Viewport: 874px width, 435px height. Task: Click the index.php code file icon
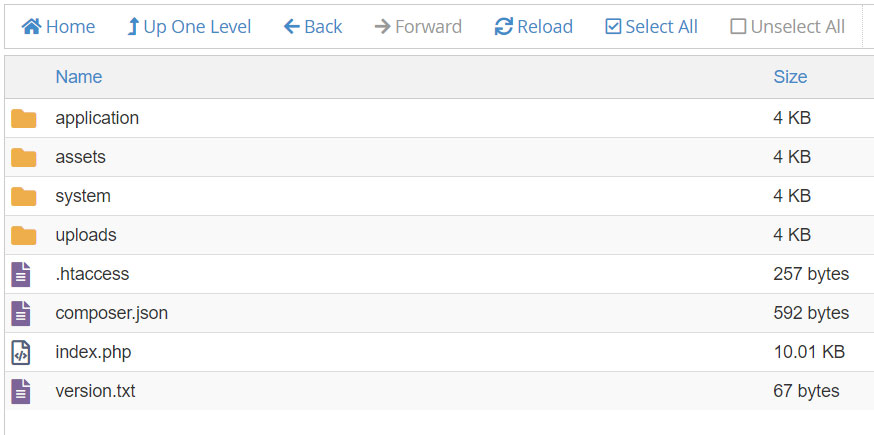click(x=21, y=352)
